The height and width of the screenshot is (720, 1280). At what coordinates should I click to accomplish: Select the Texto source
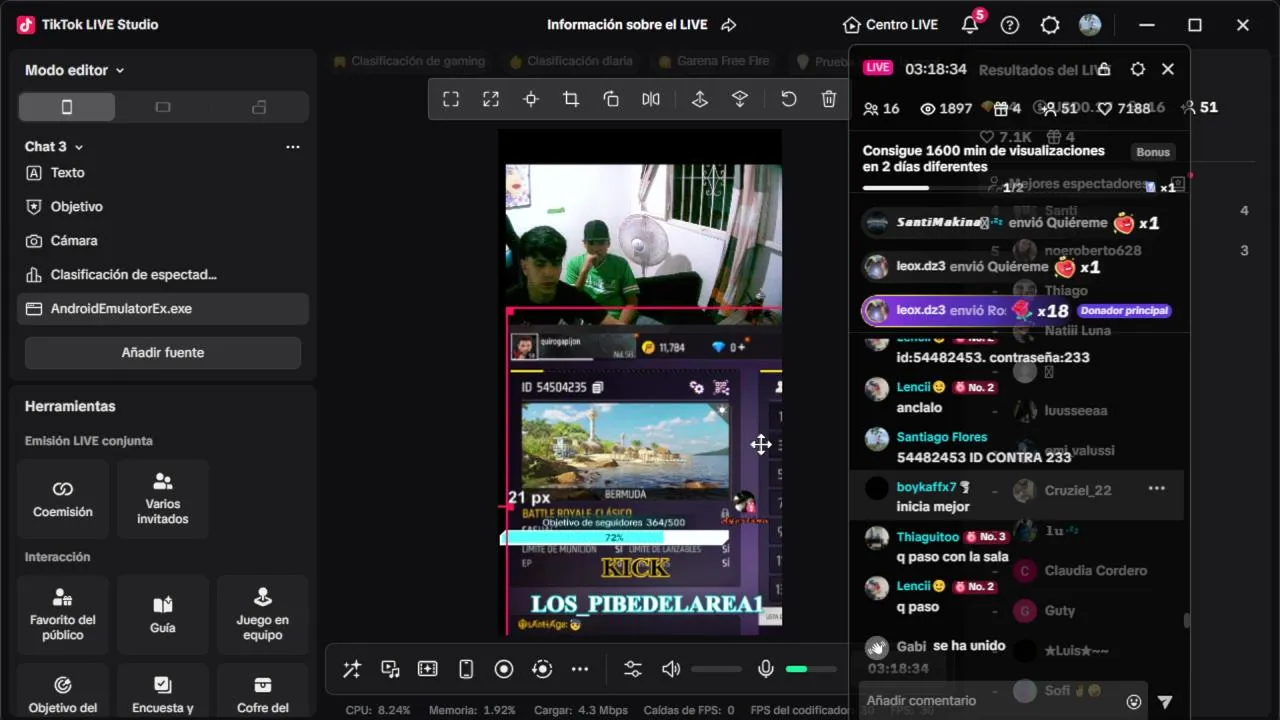163,173
